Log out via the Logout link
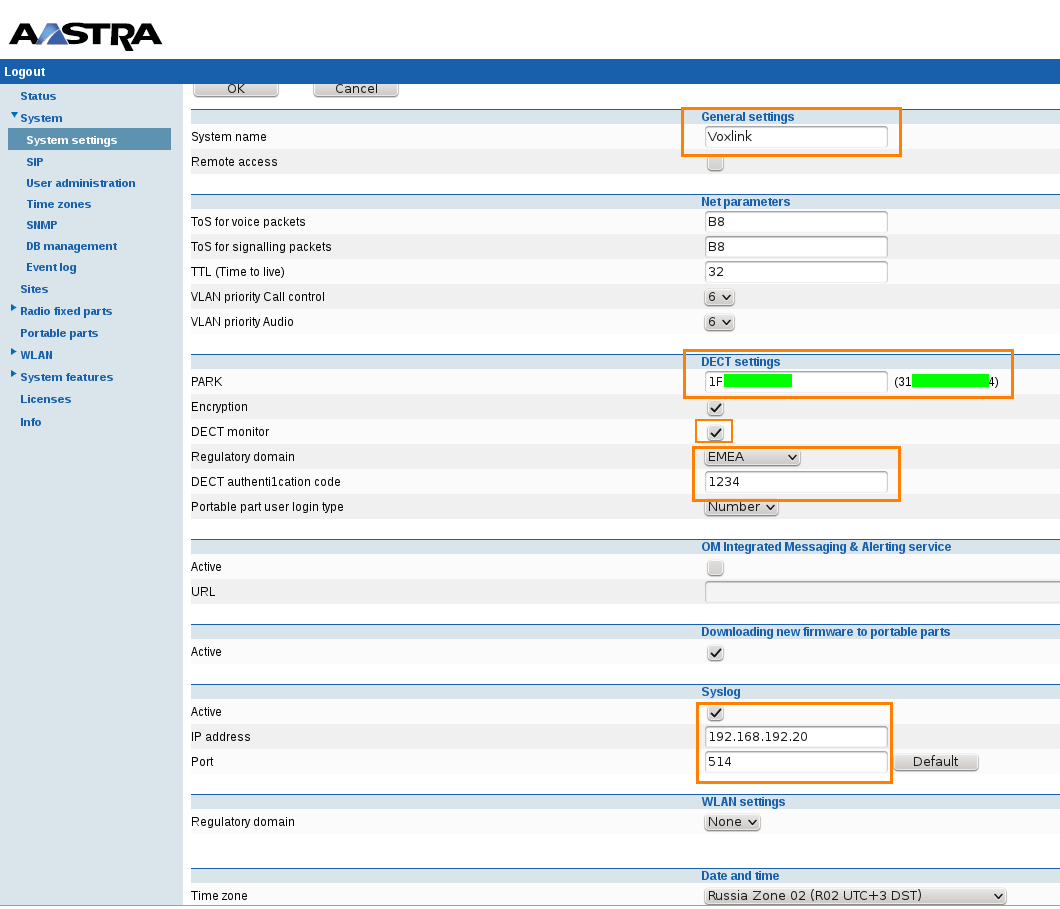Image resolution: width=1060 pixels, height=909 pixels. [24, 72]
